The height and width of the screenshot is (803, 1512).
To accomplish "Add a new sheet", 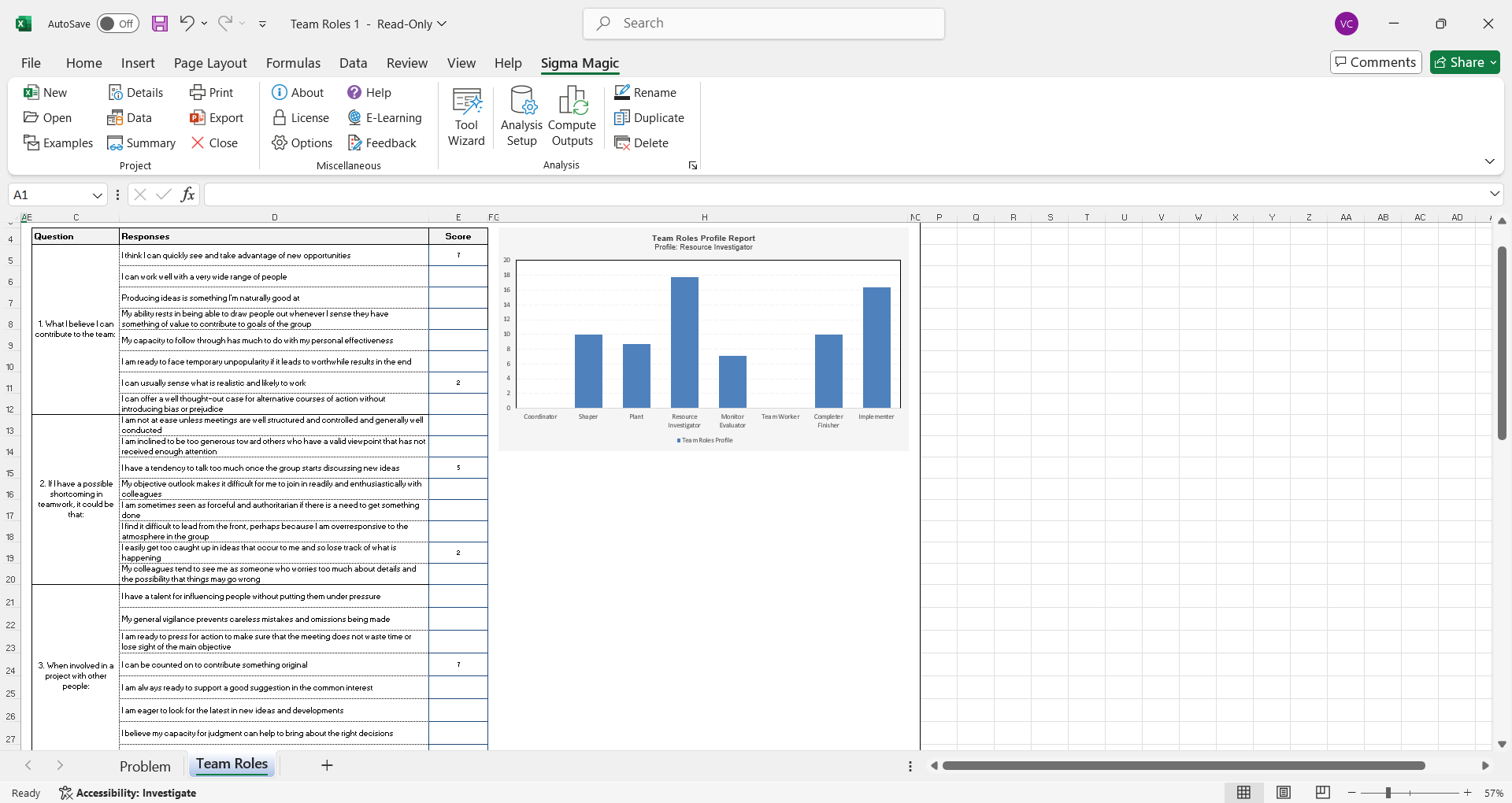I will click(x=327, y=765).
